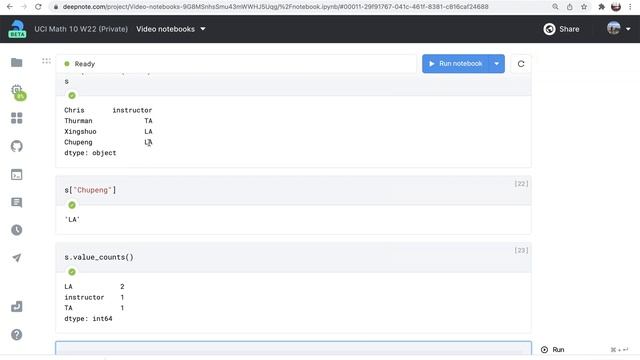Click the Deepnote BETA logo
This screenshot has width=640, height=360.
(x=17, y=29)
